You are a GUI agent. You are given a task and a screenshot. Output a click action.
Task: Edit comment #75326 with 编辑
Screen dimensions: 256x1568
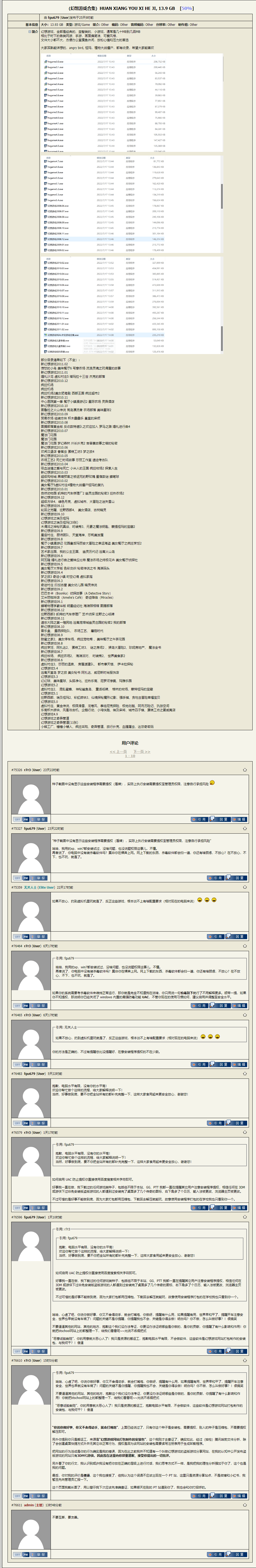pyautogui.click(x=239, y=819)
